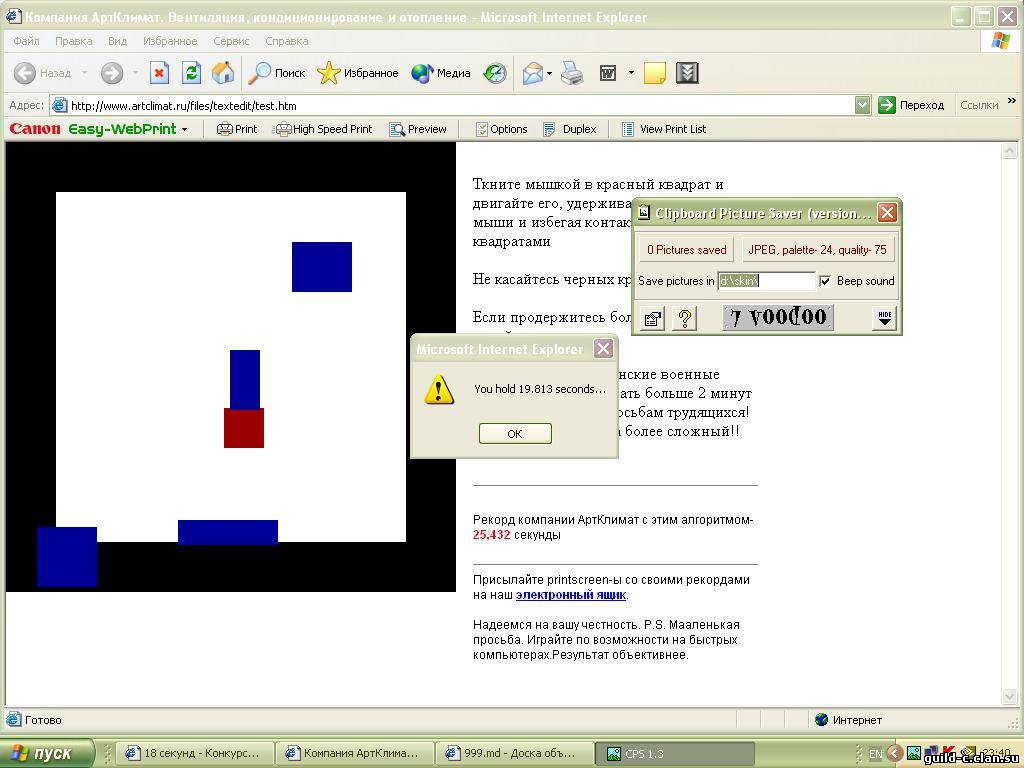Click the page scrollbar up arrow
The width and height of the screenshot is (1024, 768).
(x=1010, y=150)
